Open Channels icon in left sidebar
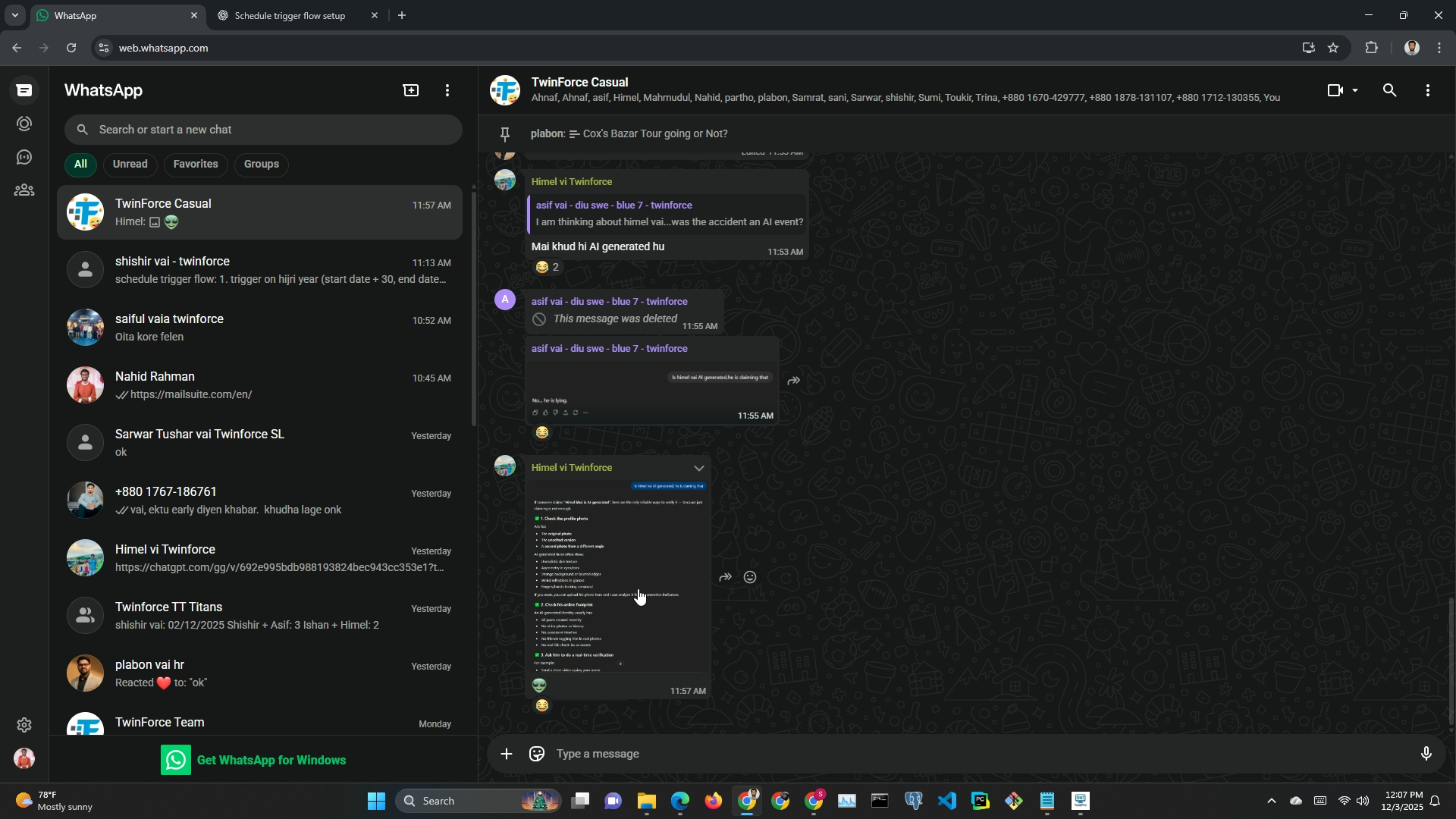Viewport: 1456px width, 819px height. (x=24, y=157)
